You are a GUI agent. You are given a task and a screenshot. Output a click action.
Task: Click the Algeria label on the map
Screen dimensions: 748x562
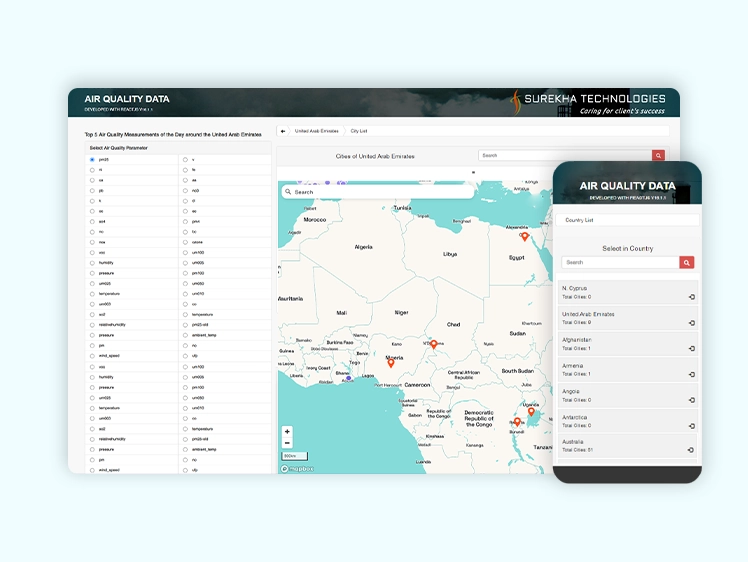(x=364, y=247)
